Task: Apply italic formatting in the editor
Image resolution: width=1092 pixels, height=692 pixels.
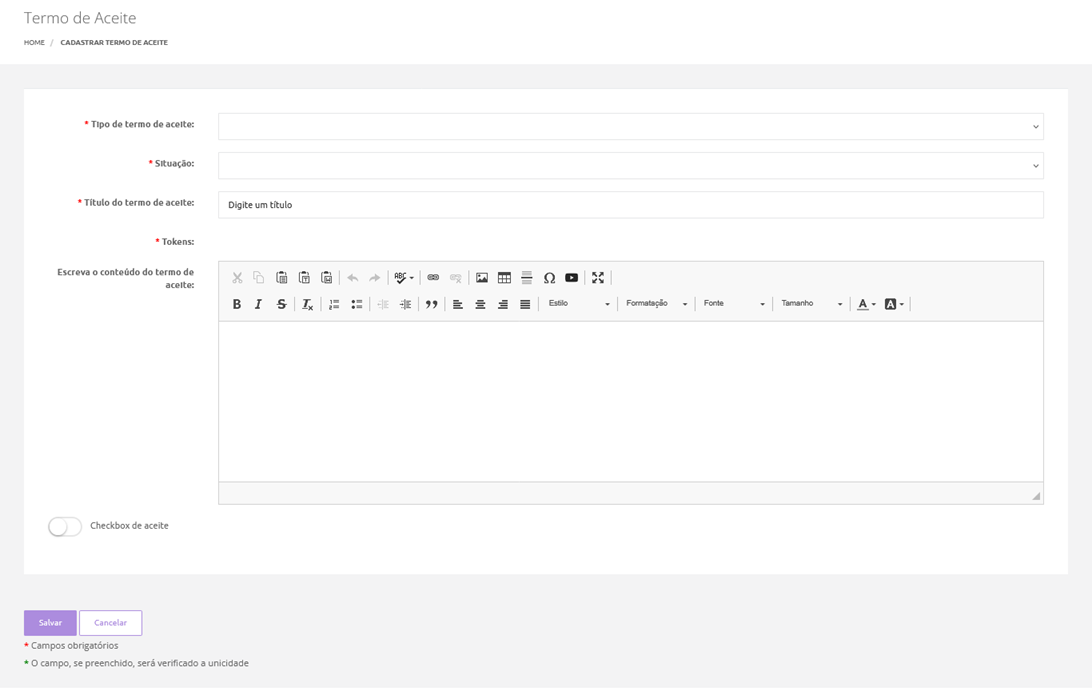Action: [x=258, y=304]
